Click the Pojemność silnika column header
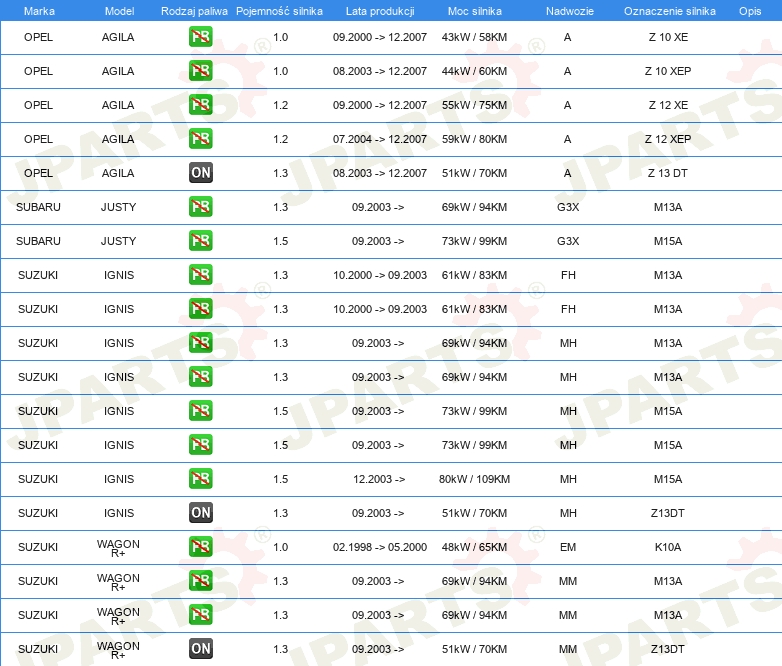This screenshot has height=666, width=782. (x=279, y=11)
